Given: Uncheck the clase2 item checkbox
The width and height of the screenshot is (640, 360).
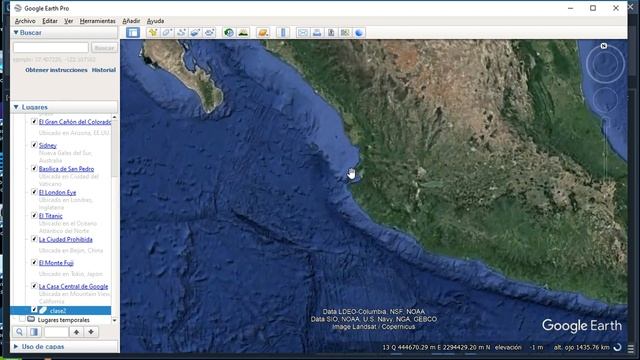Looking at the screenshot, I should (x=34, y=310).
